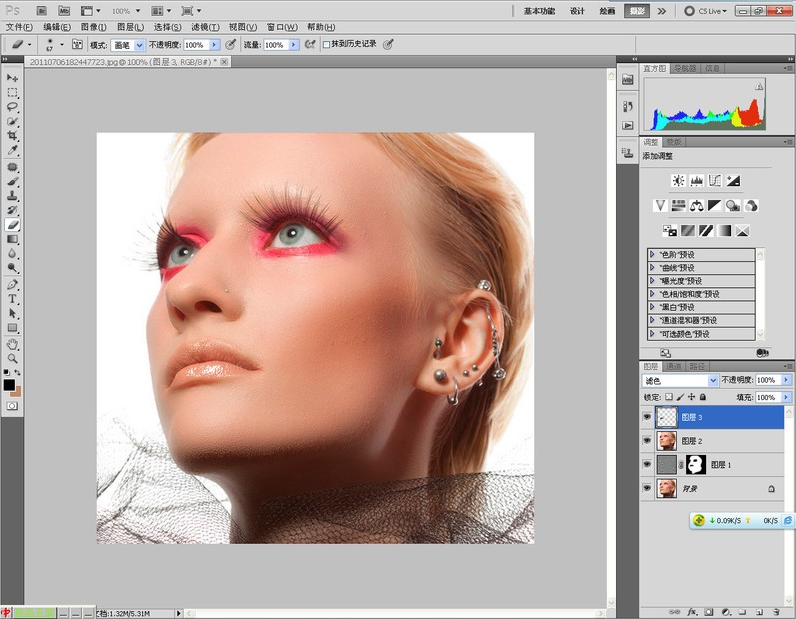Image resolution: width=796 pixels, height=619 pixels.
Task: Select the Eyedropper tool
Action: coord(13,150)
